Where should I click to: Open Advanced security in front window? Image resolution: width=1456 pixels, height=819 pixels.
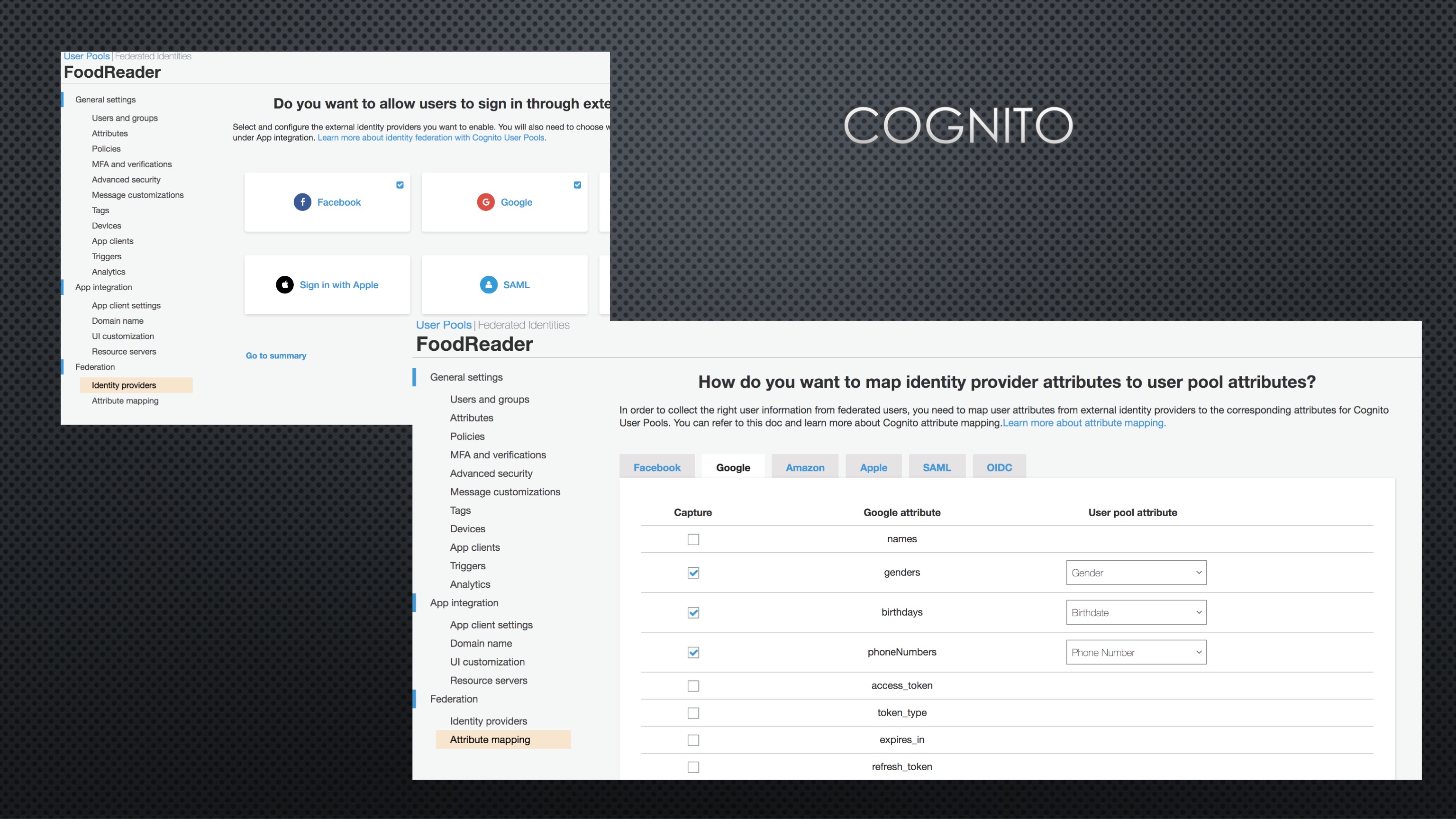[x=491, y=473]
